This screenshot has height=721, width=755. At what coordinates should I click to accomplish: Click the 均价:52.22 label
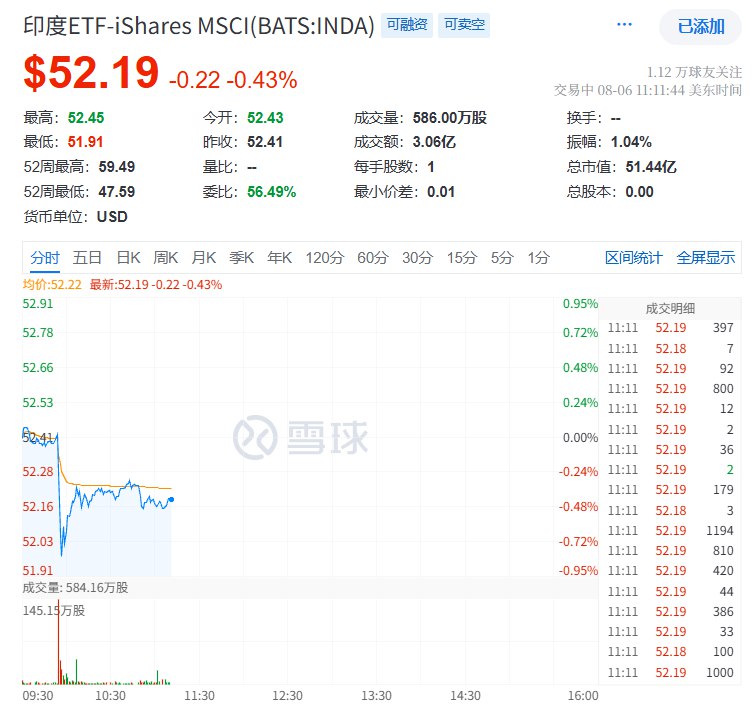(x=52, y=285)
